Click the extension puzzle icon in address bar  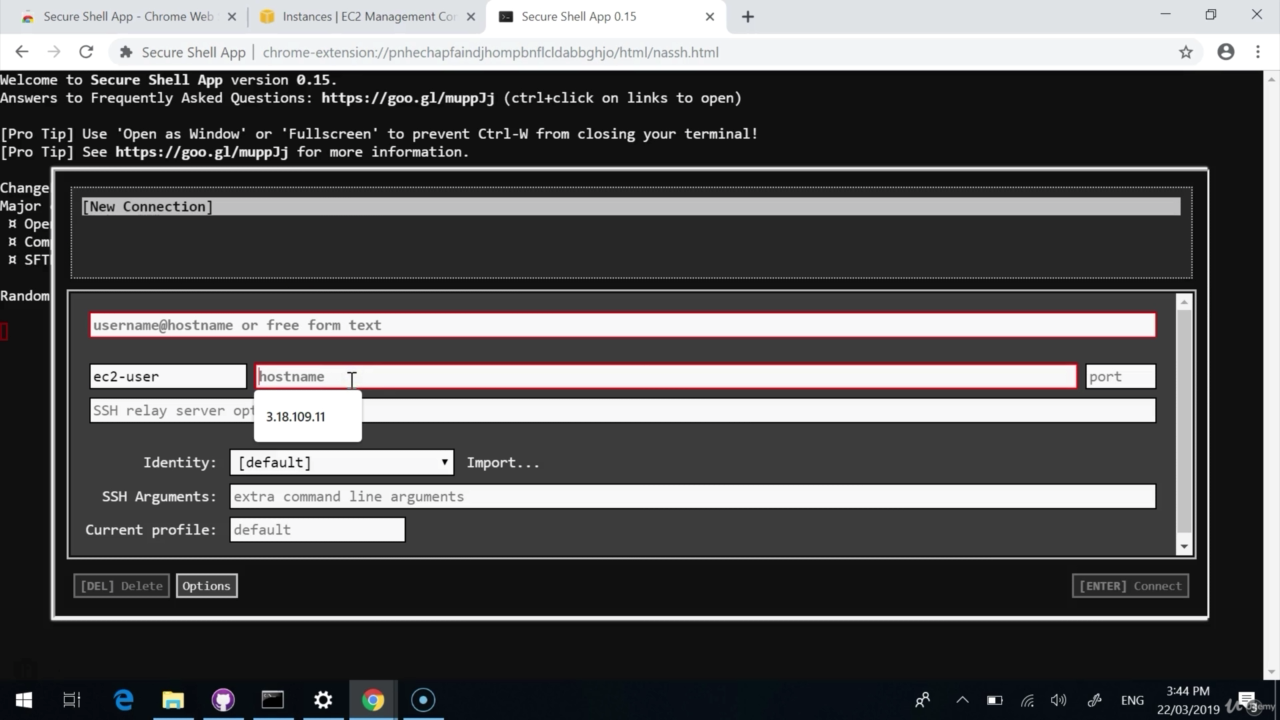tap(126, 52)
